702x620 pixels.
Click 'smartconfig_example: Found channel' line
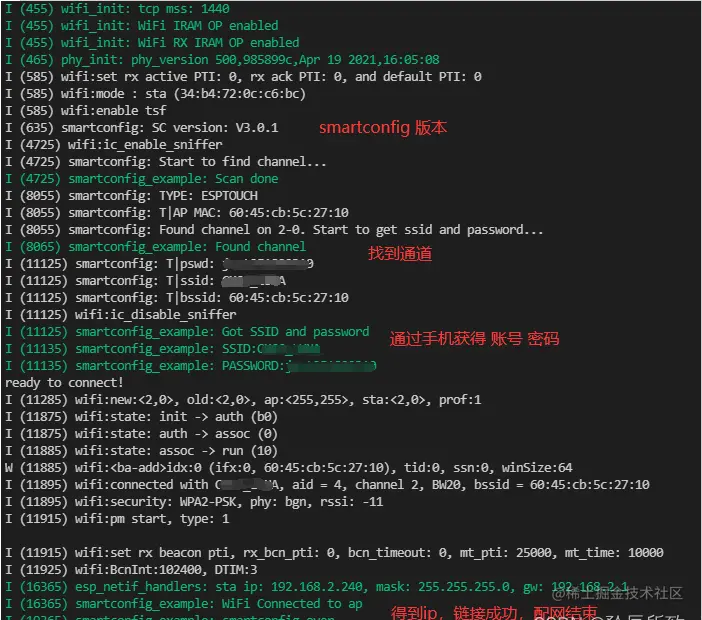pos(155,247)
